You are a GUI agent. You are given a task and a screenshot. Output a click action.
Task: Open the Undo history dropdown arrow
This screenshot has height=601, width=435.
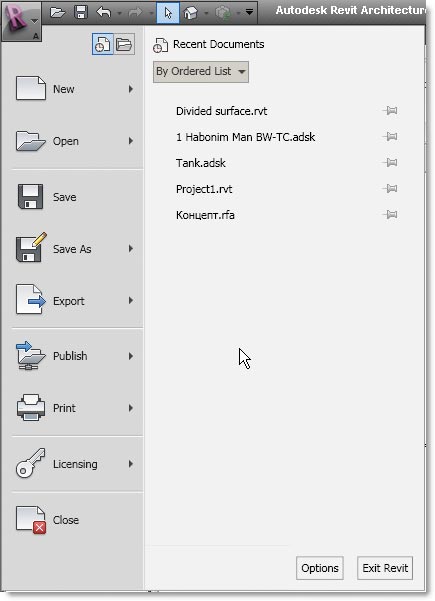tap(119, 13)
